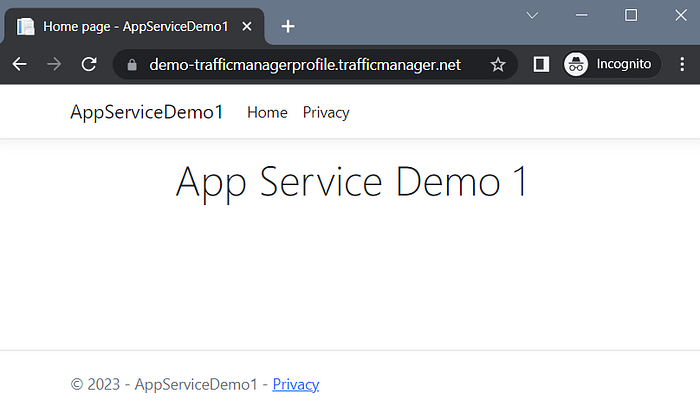This screenshot has width=700, height=405.
Task: Open the browser side panel
Action: pos(541,64)
